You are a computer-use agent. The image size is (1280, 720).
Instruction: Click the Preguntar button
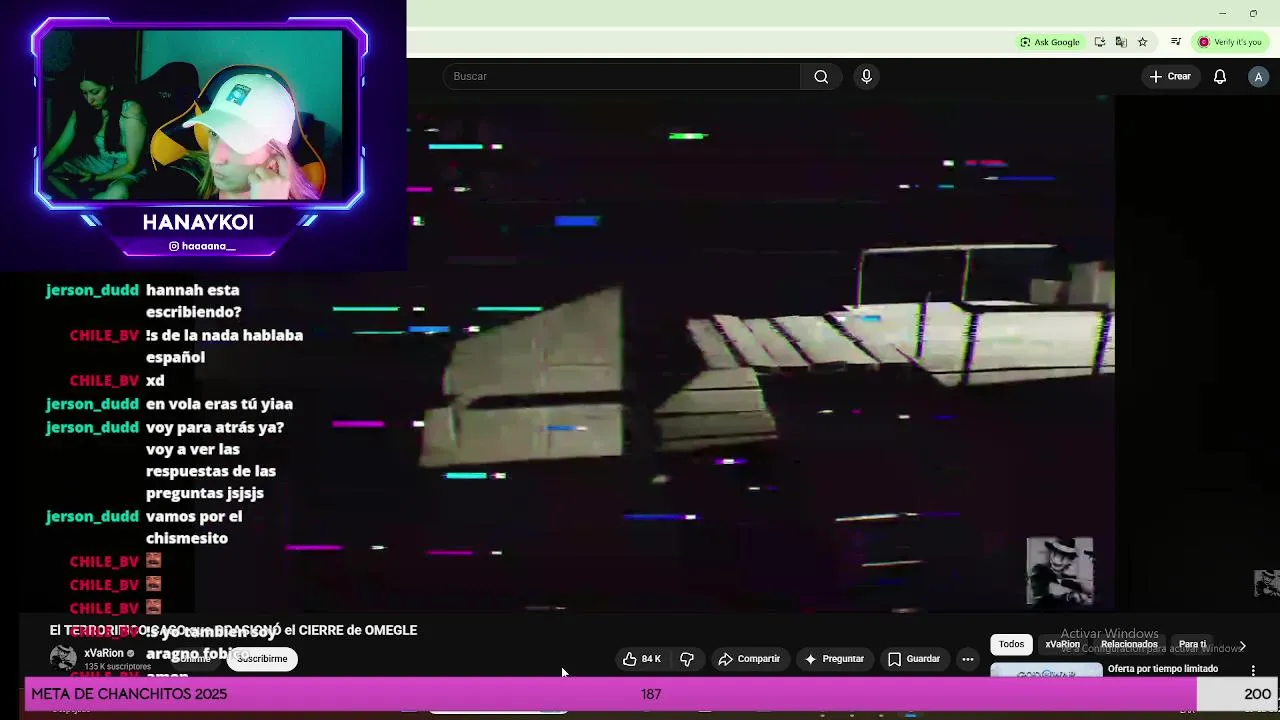coord(834,659)
